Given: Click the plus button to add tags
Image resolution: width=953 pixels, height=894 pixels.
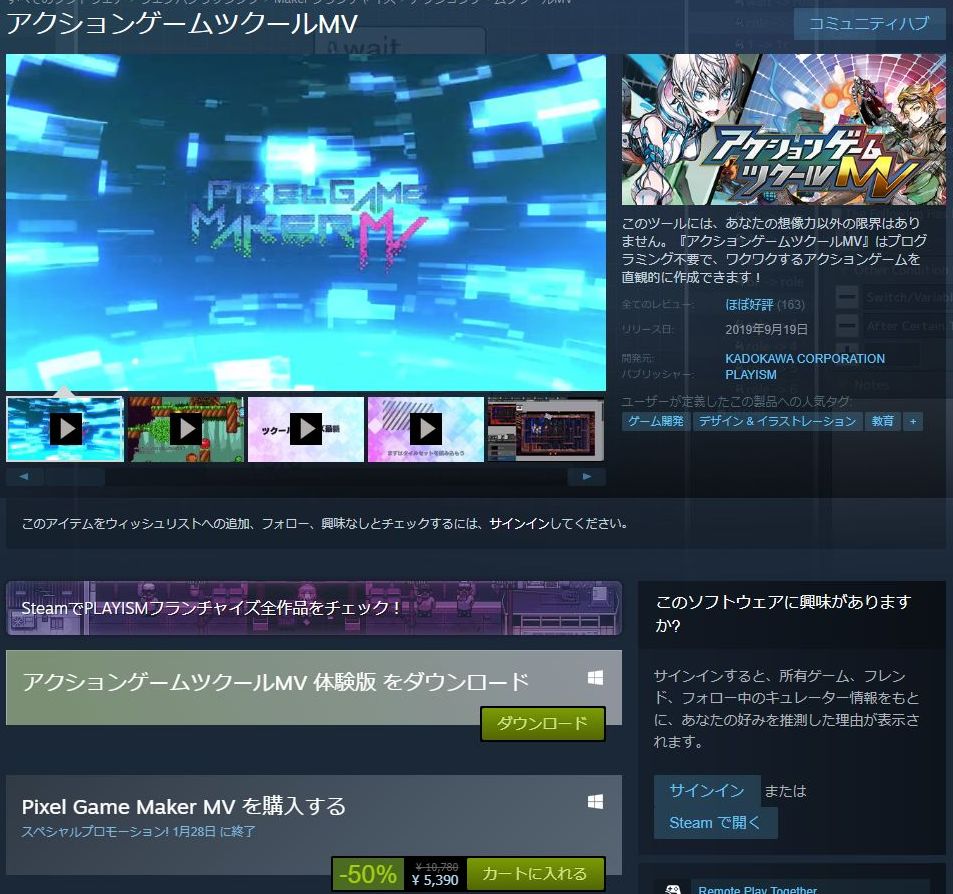Looking at the screenshot, I should click(913, 421).
